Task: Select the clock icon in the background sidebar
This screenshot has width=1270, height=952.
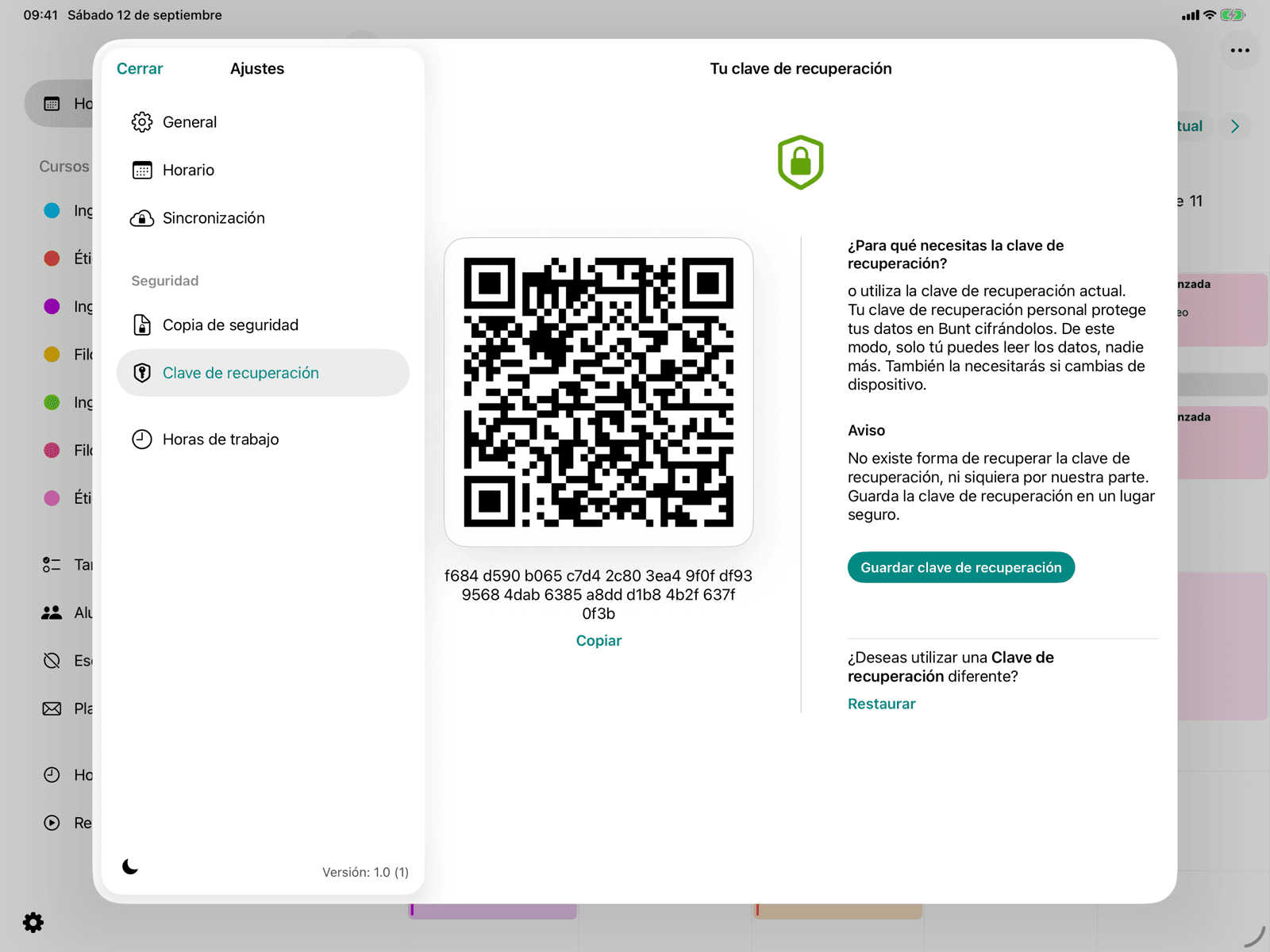Action: pos(52,775)
